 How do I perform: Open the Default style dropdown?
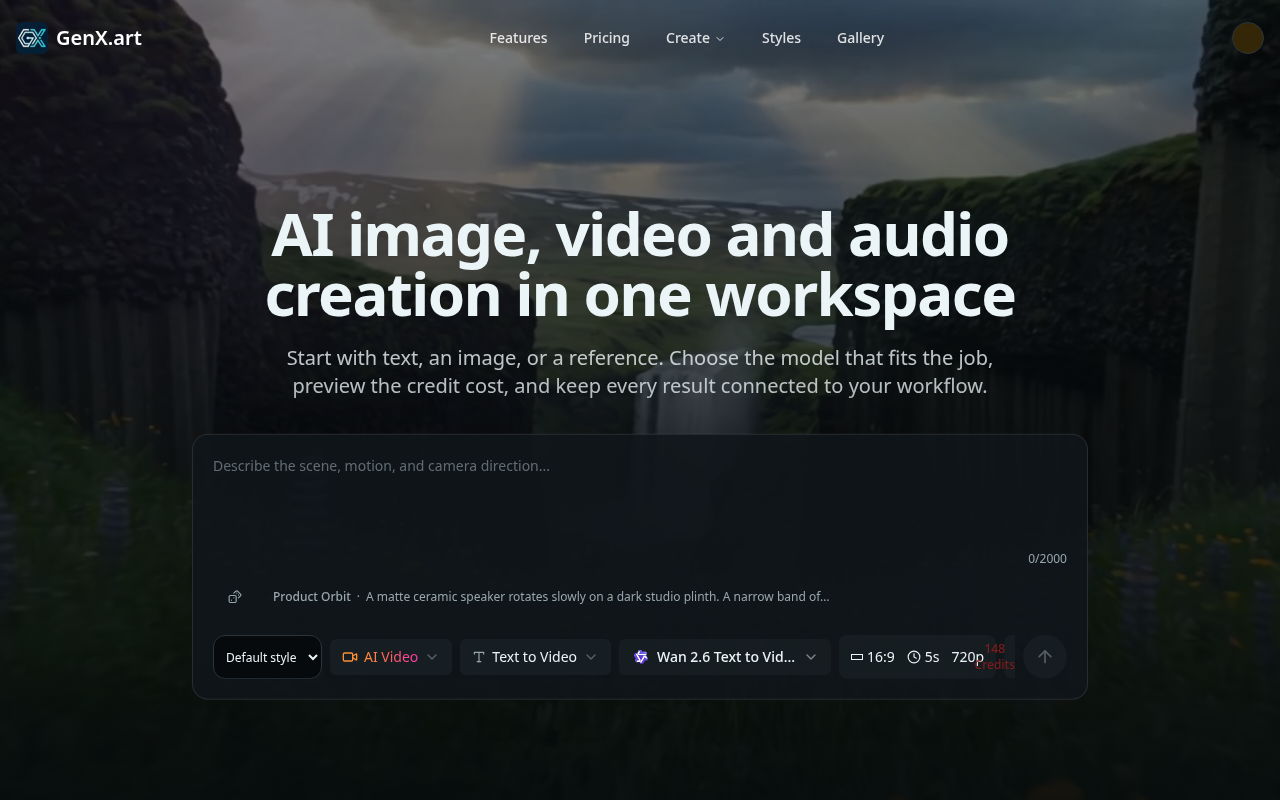pos(267,657)
